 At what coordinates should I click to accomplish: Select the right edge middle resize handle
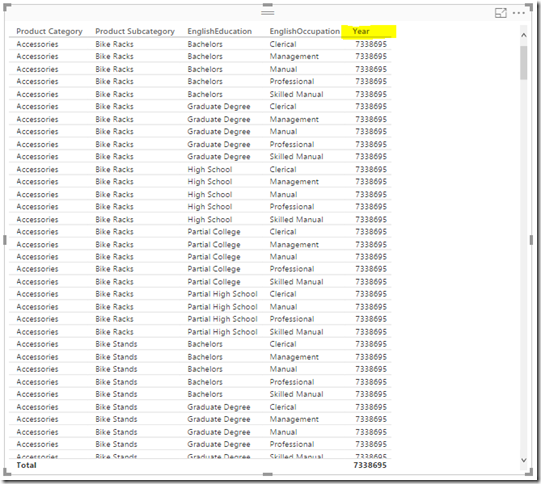(531, 240)
